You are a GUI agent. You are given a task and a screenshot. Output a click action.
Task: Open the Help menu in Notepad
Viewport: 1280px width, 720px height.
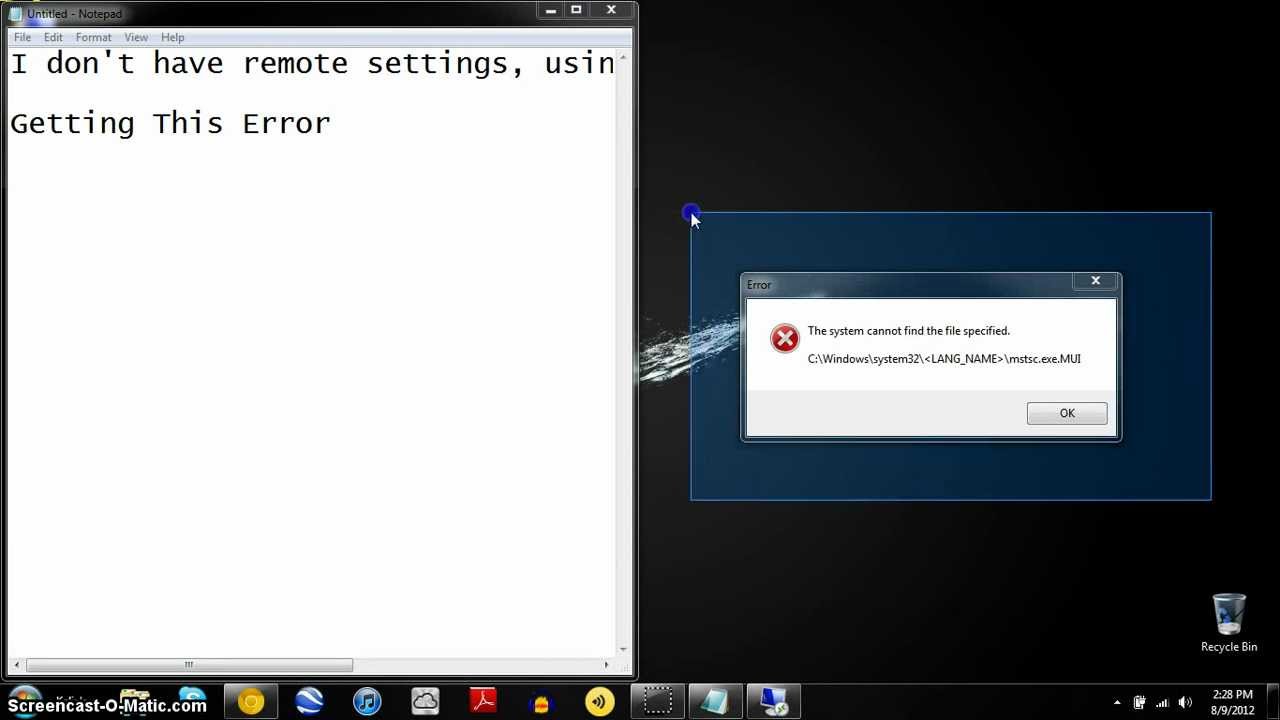(x=172, y=38)
